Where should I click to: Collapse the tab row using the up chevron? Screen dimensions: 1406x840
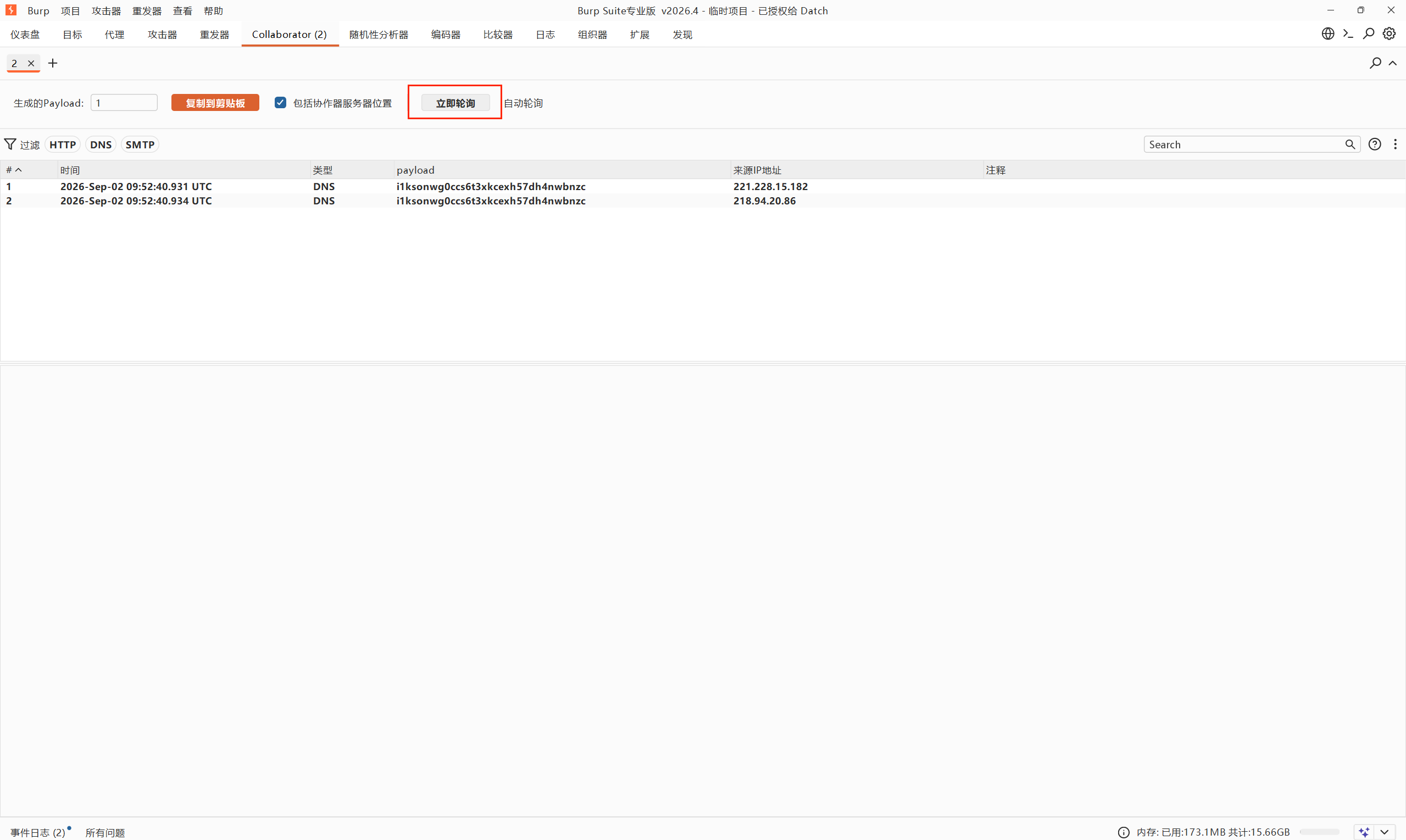click(x=1393, y=63)
